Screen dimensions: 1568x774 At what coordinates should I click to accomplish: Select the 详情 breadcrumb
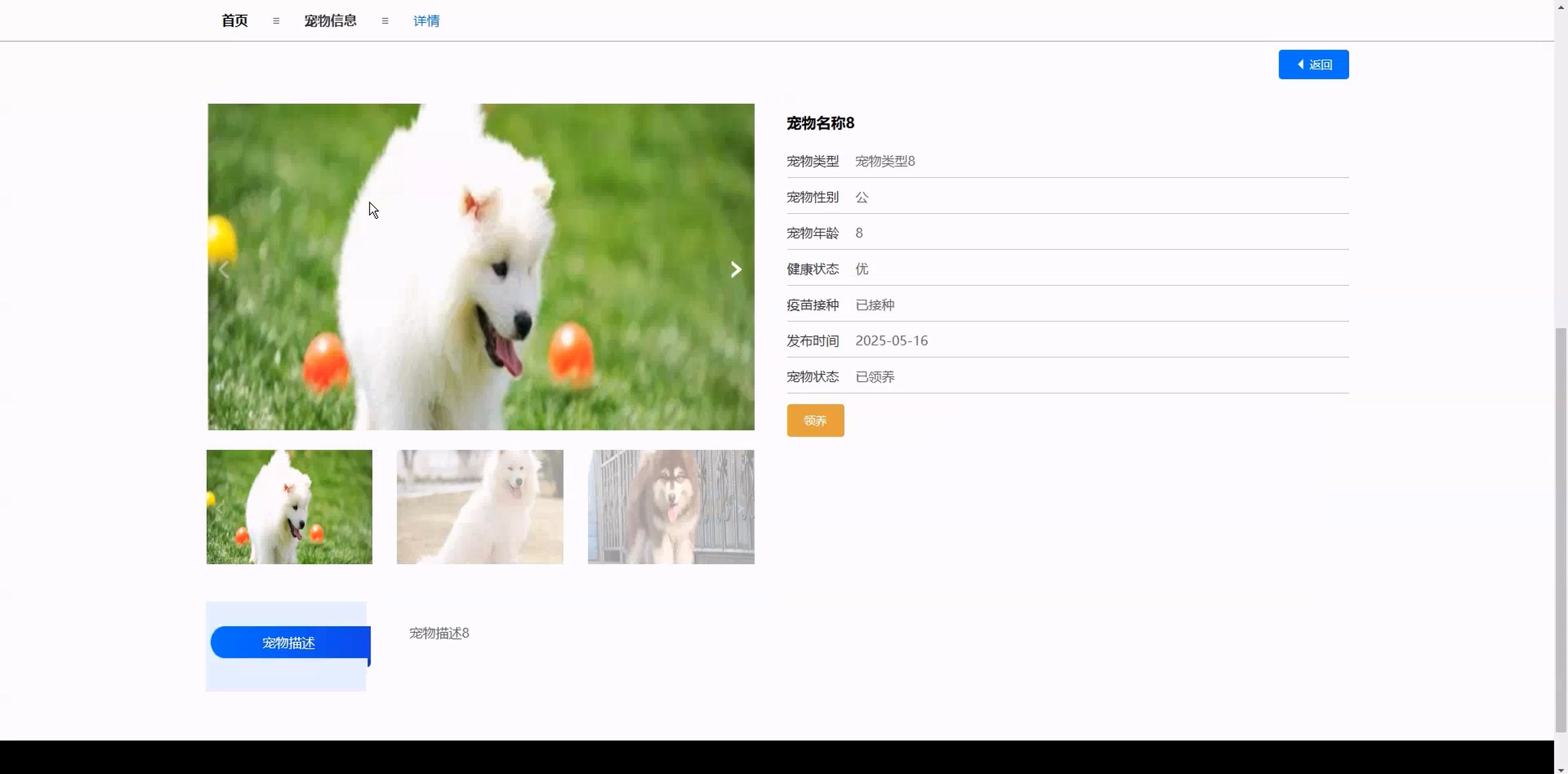[426, 21]
